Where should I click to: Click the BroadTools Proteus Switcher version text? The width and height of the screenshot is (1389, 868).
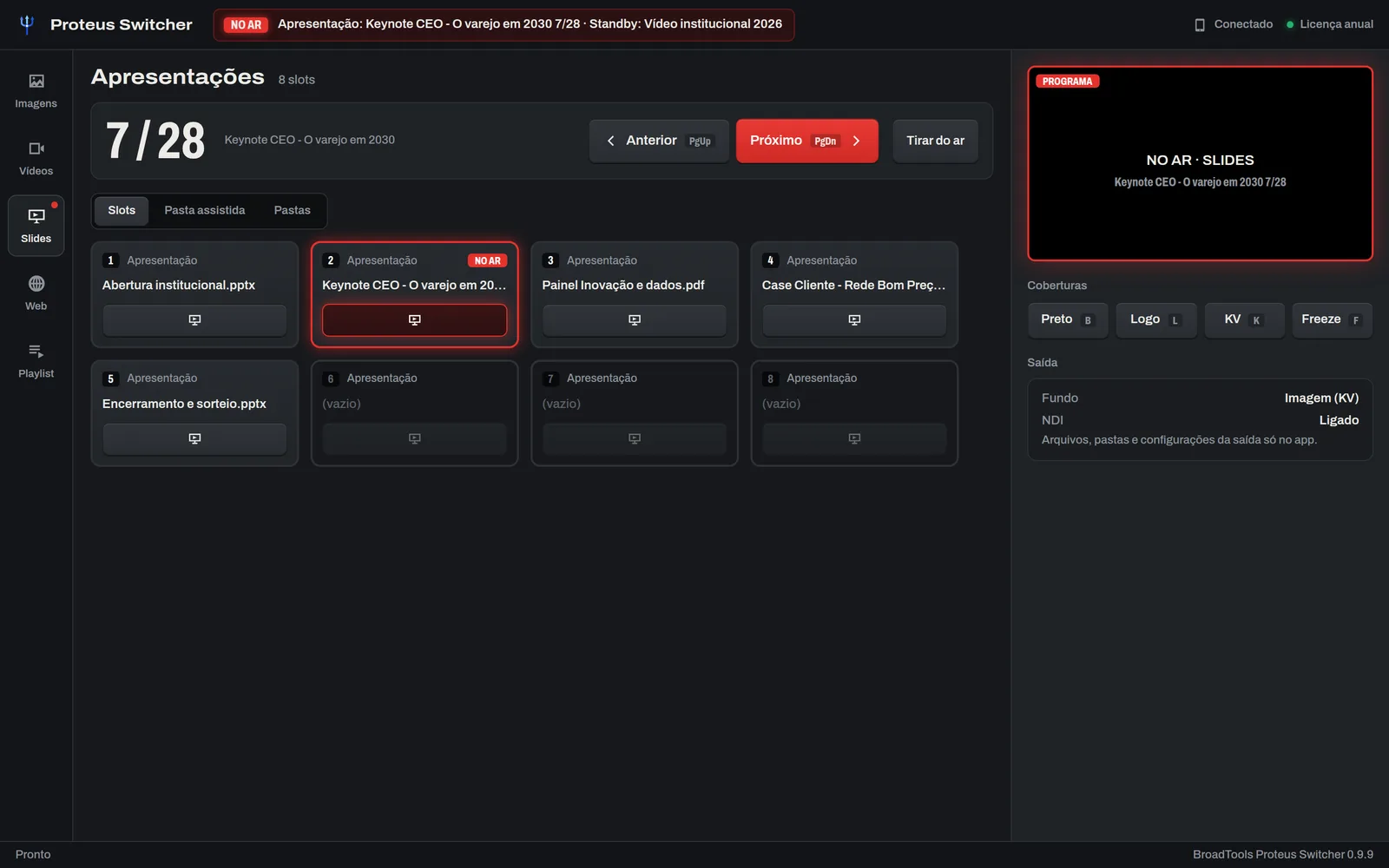point(1283,855)
